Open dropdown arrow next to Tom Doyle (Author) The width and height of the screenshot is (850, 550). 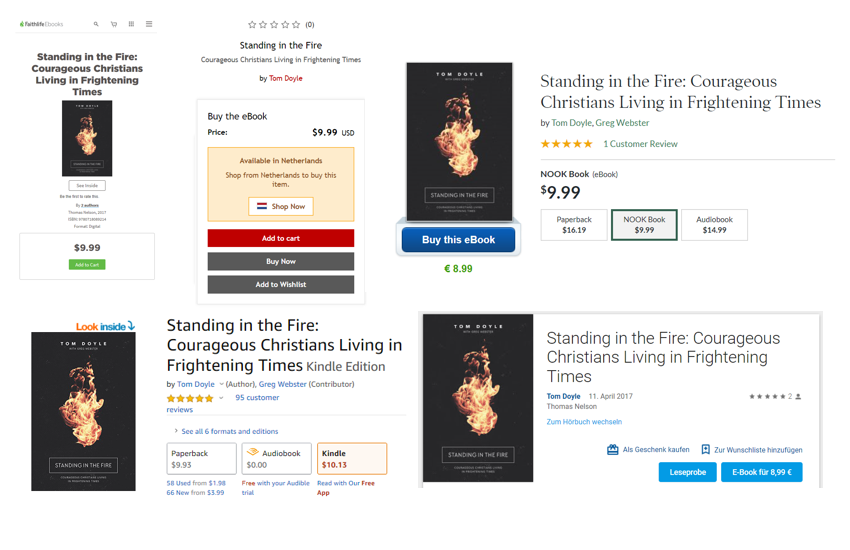(221, 384)
